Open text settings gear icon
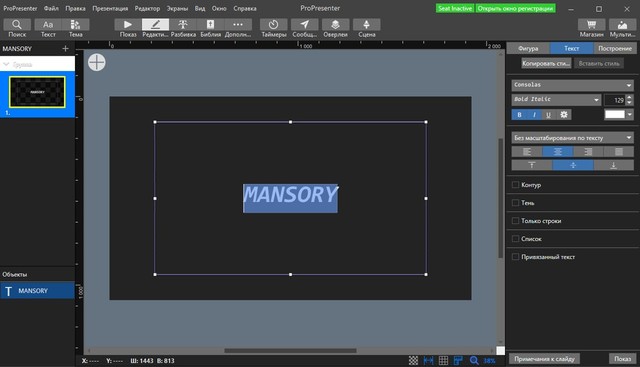 (x=564, y=115)
